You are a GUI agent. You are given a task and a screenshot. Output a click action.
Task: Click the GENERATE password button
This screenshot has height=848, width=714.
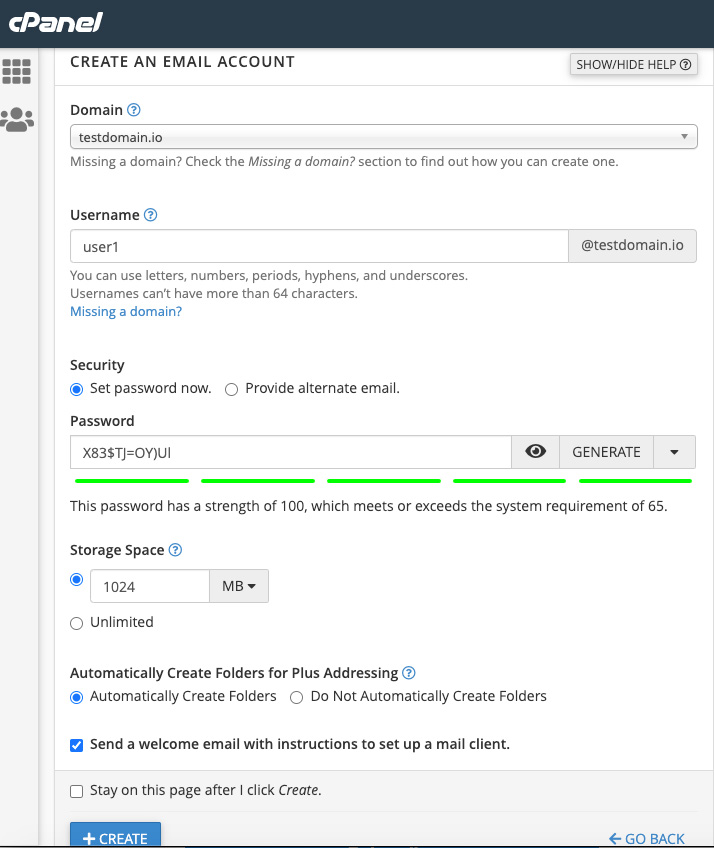point(606,452)
